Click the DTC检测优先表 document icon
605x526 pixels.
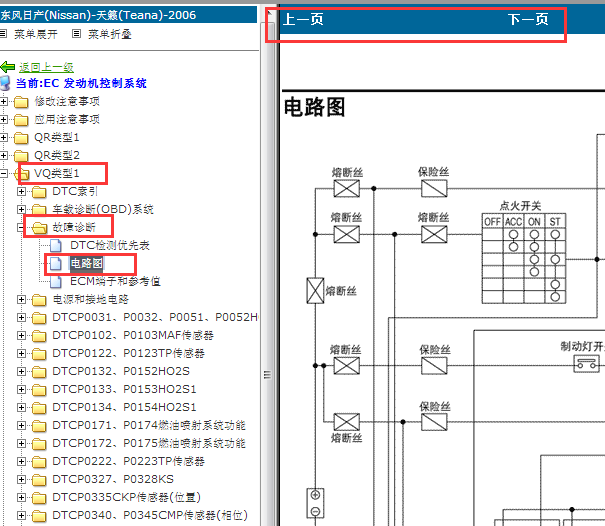pyautogui.click(x=56, y=245)
